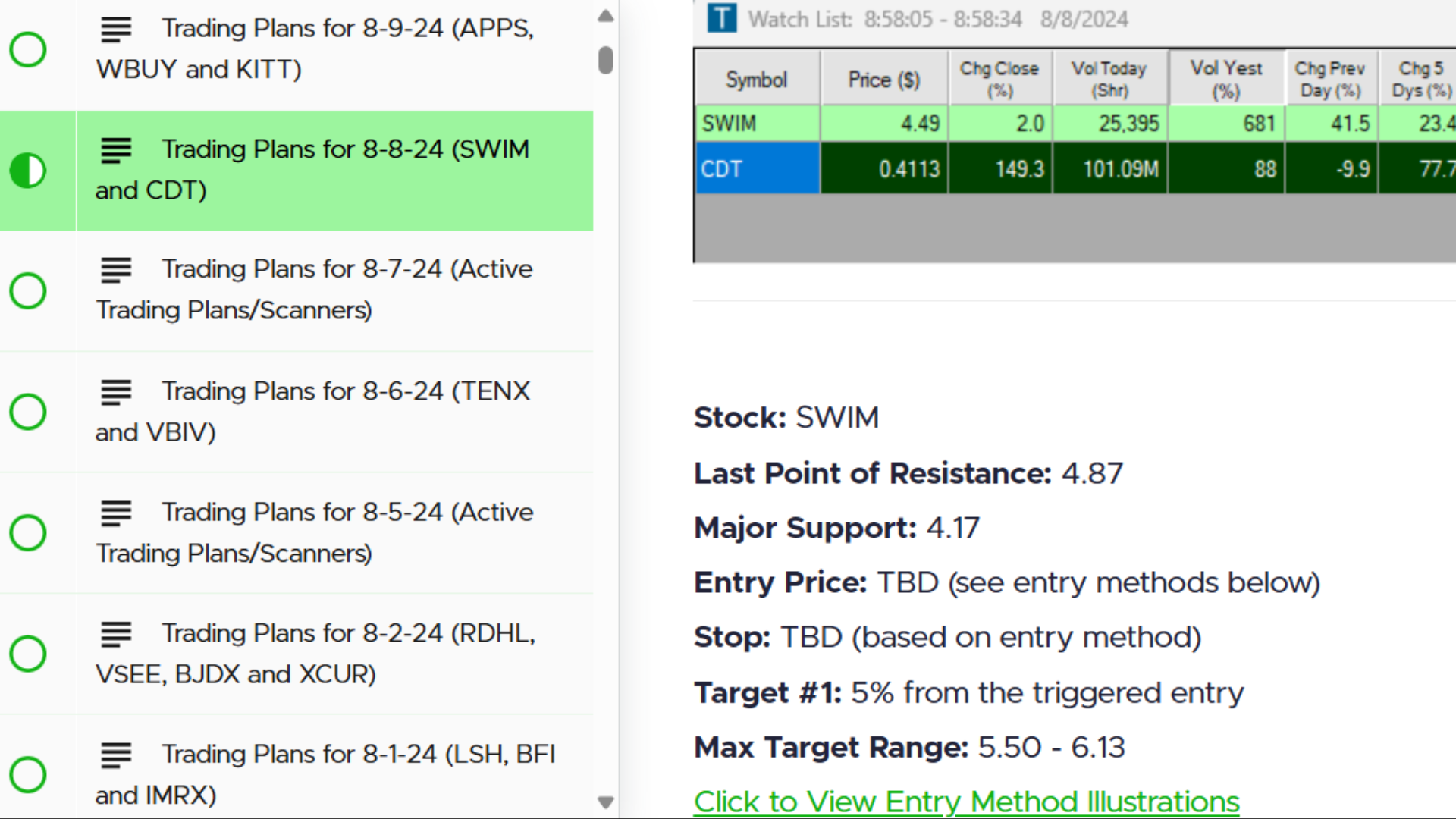The image size is (1456, 819).
Task: Click text-lines icon beside 8-9-24 plans
Action: (x=116, y=29)
